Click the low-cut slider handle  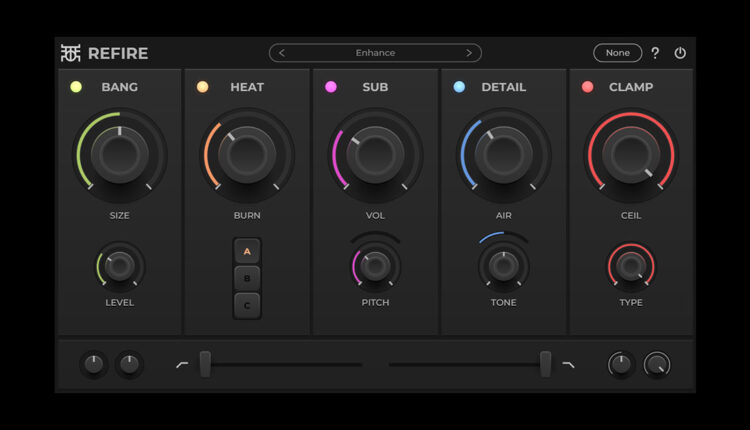[205, 364]
